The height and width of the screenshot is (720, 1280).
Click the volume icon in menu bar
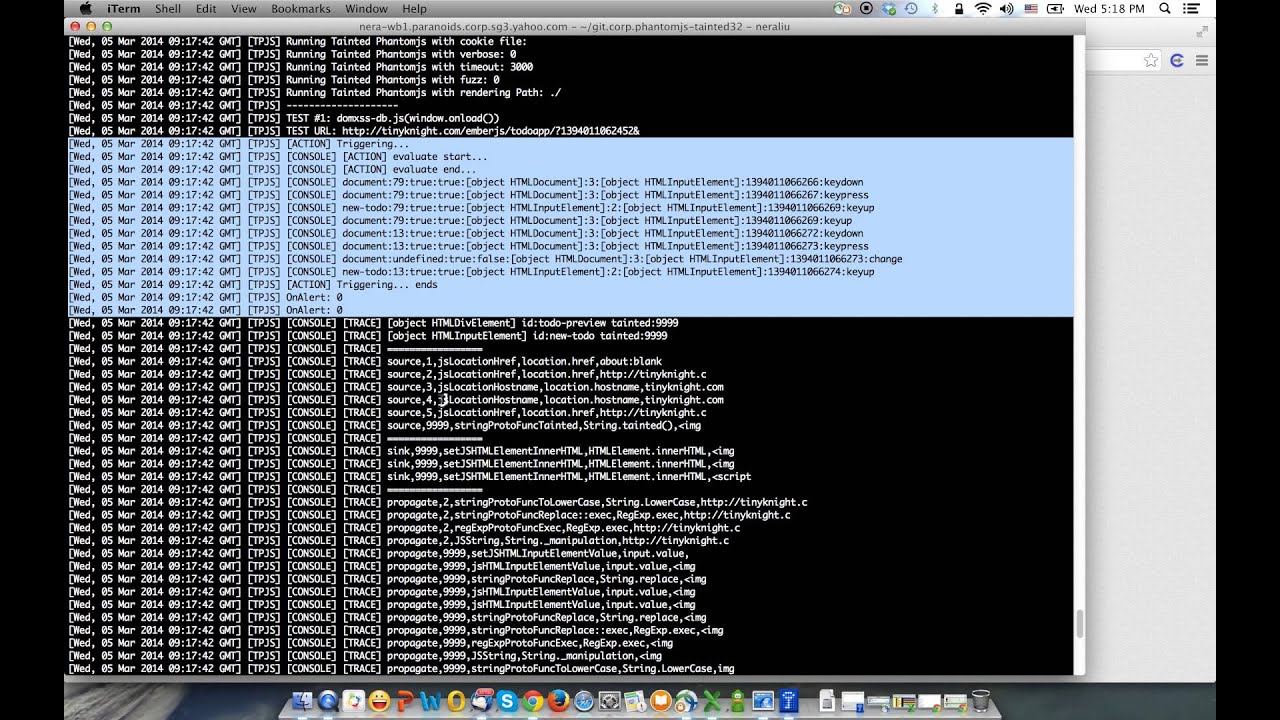pos(1006,8)
